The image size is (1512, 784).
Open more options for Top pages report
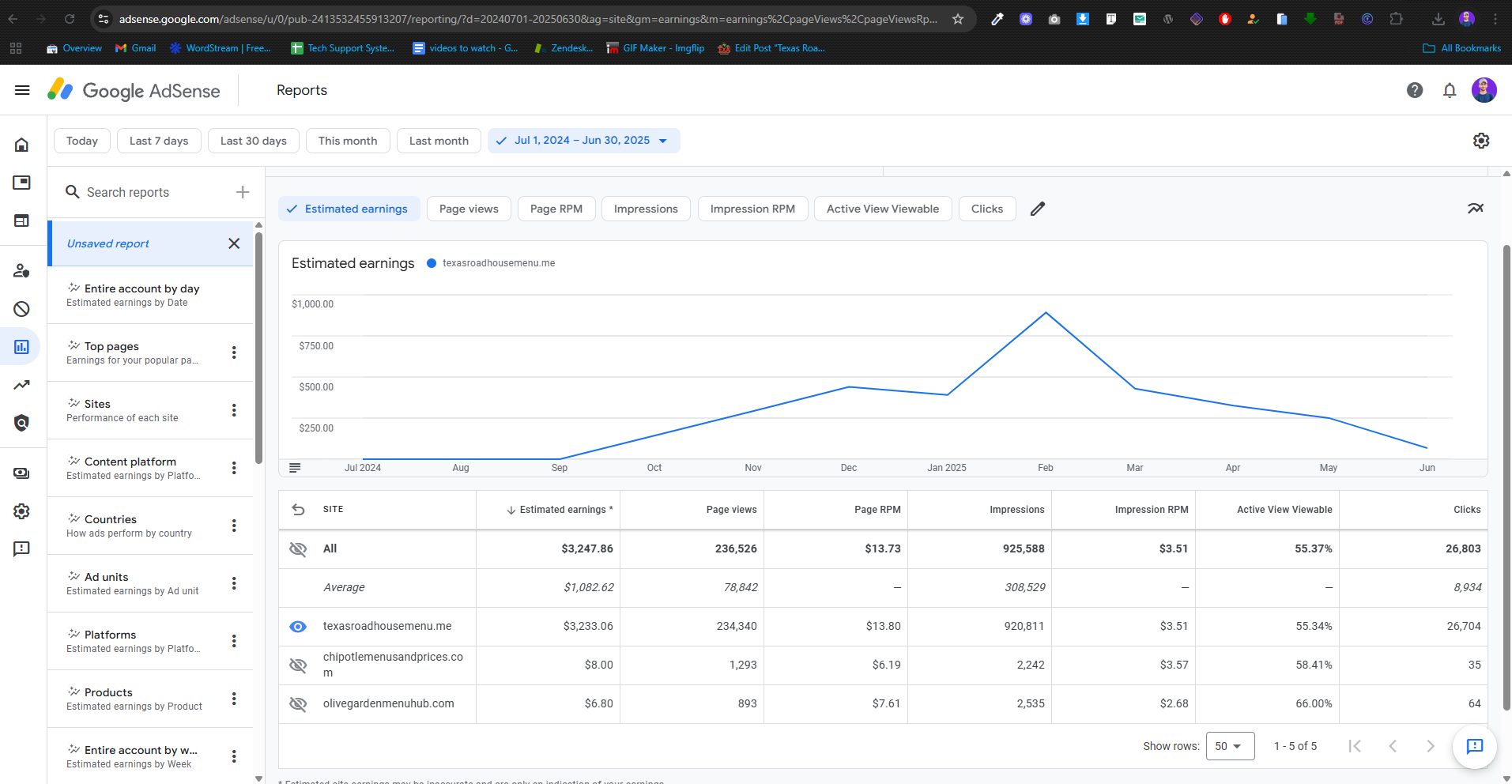point(234,352)
